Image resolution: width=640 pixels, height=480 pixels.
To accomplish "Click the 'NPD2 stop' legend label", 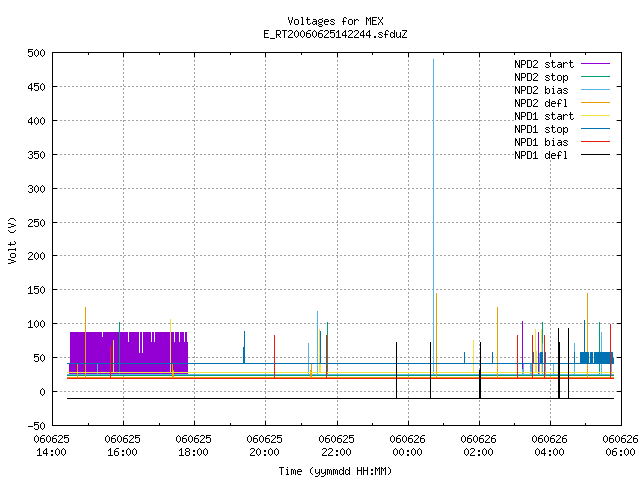I will point(541,77).
